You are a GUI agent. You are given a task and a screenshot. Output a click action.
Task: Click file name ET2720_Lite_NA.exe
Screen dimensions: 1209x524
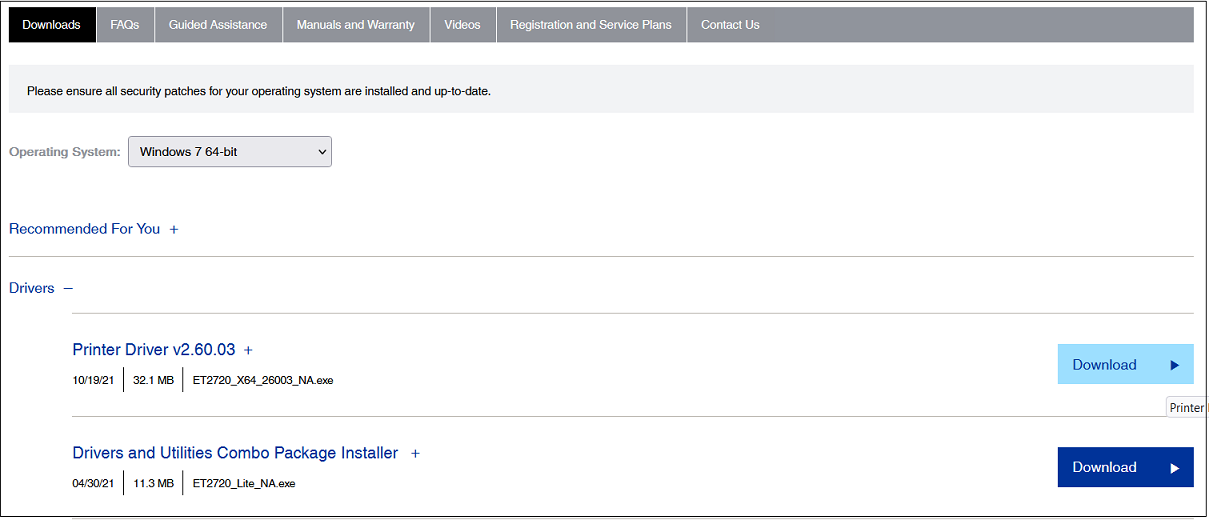coord(244,484)
